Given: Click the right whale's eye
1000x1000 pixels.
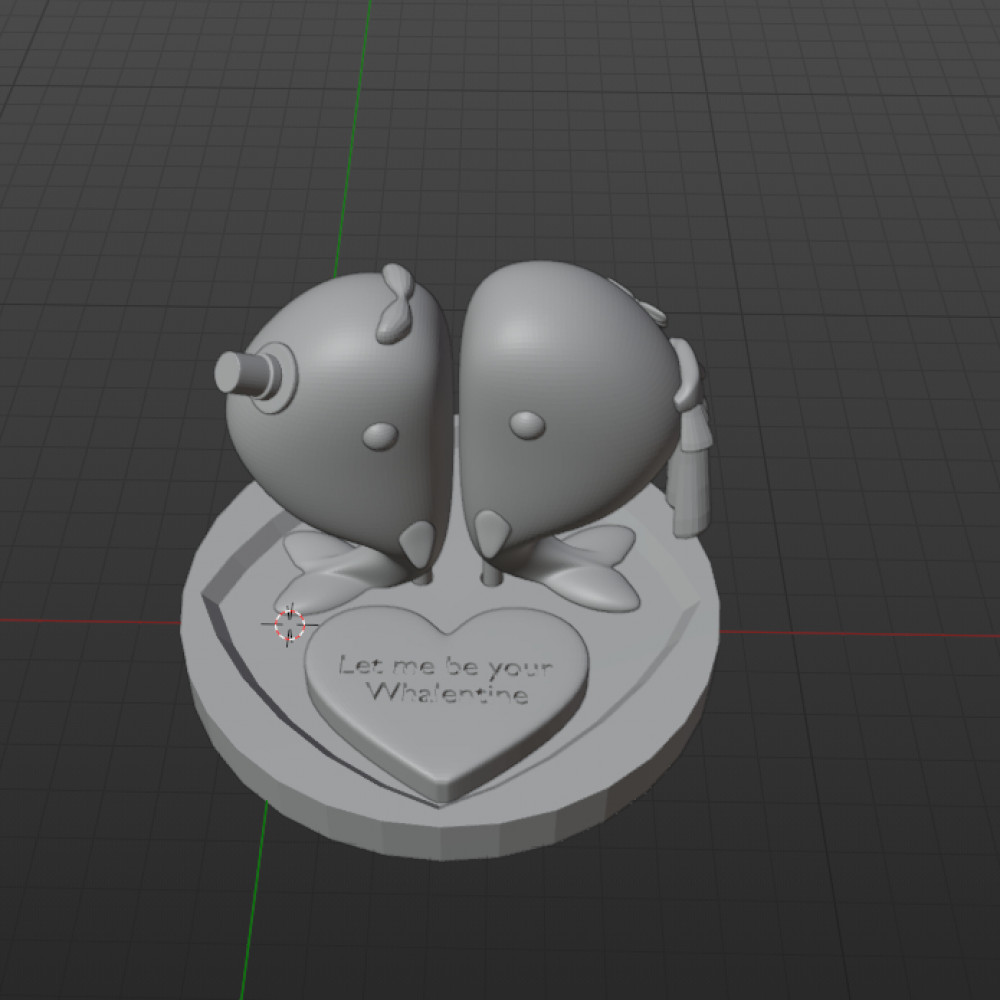Looking at the screenshot, I should tap(527, 425).
